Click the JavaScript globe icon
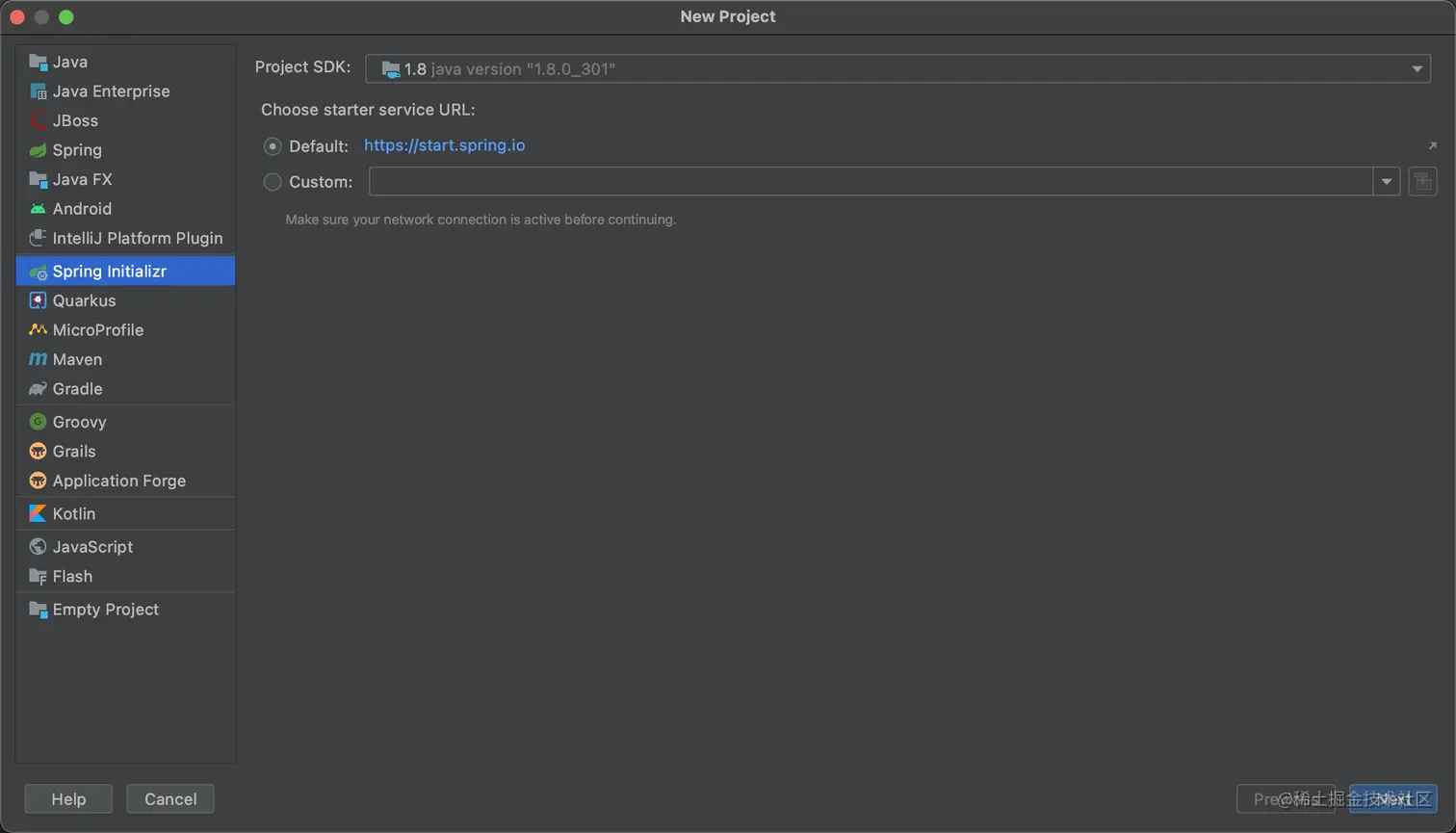Viewport: 1456px width, 833px height. (x=38, y=547)
